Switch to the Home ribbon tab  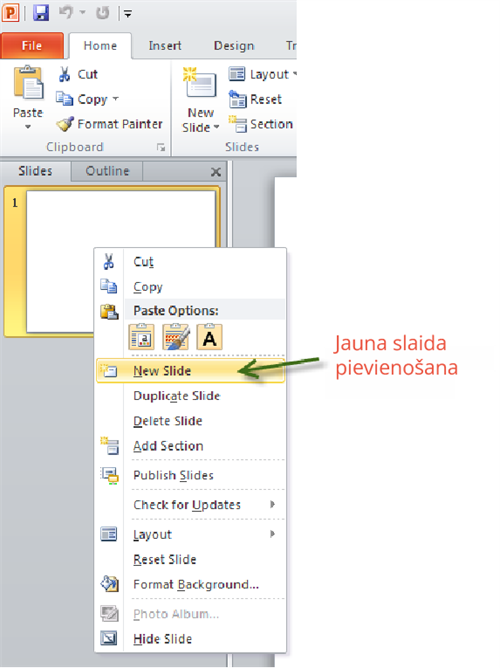pyautogui.click(x=100, y=46)
